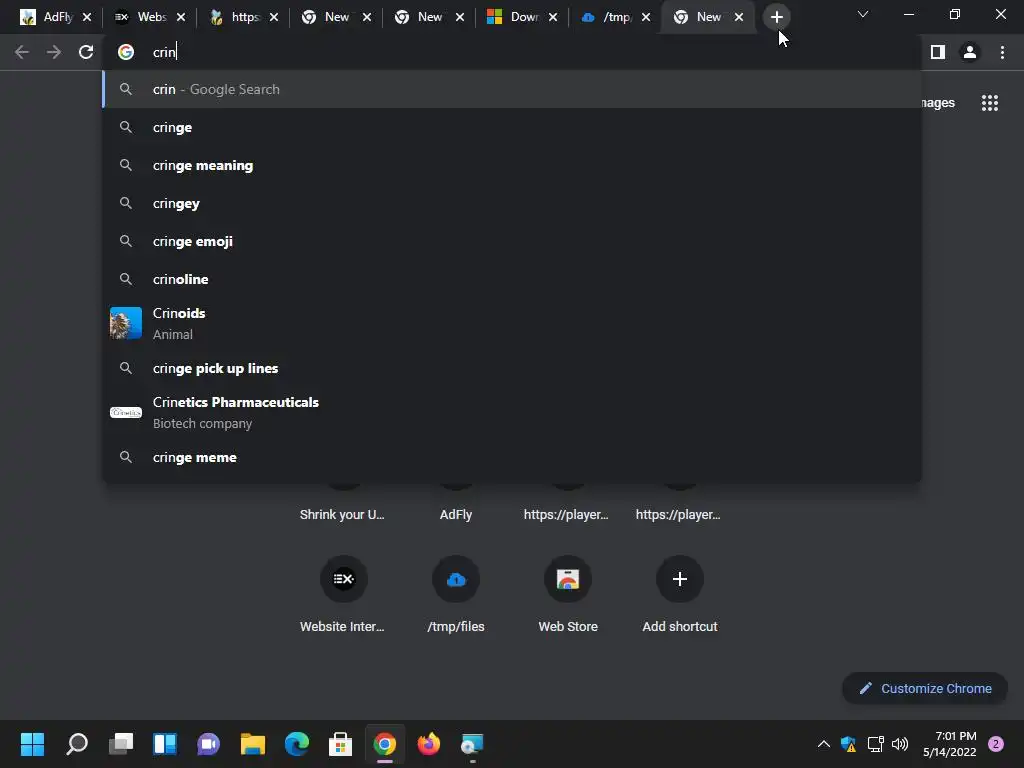Open Microsoft Store on the taskbar
The width and height of the screenshot is (1024, 768).
(340, 743)
